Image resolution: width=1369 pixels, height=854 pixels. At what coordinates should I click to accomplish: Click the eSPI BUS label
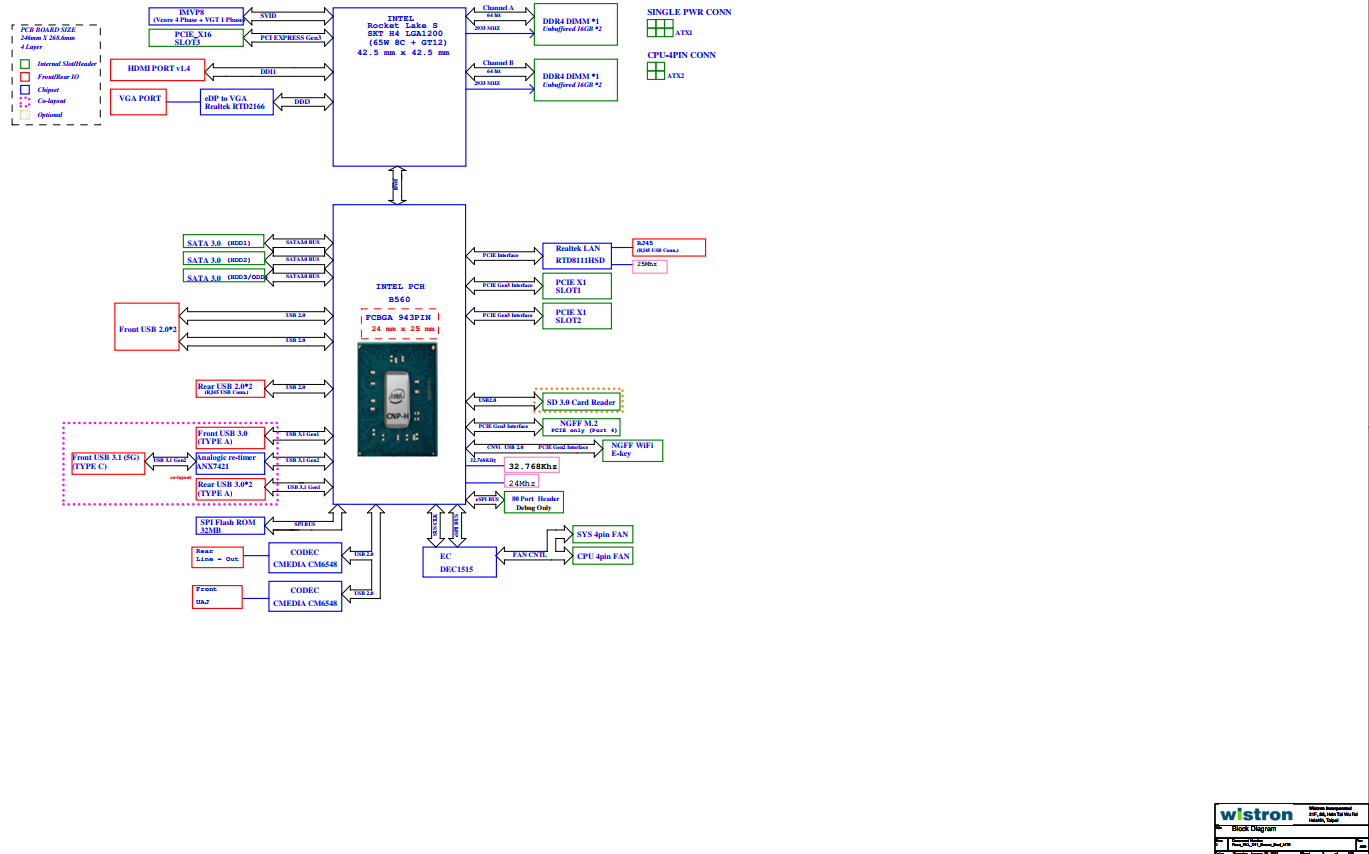(487, 498)
